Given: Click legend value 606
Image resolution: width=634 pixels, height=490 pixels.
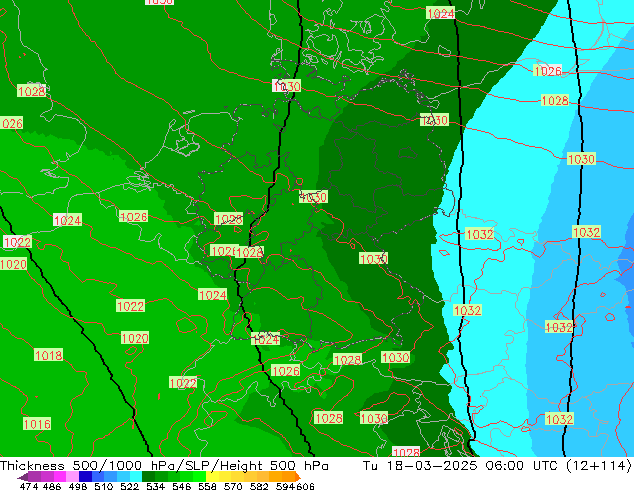Looking at the screenshot, I should coord(305,486).
